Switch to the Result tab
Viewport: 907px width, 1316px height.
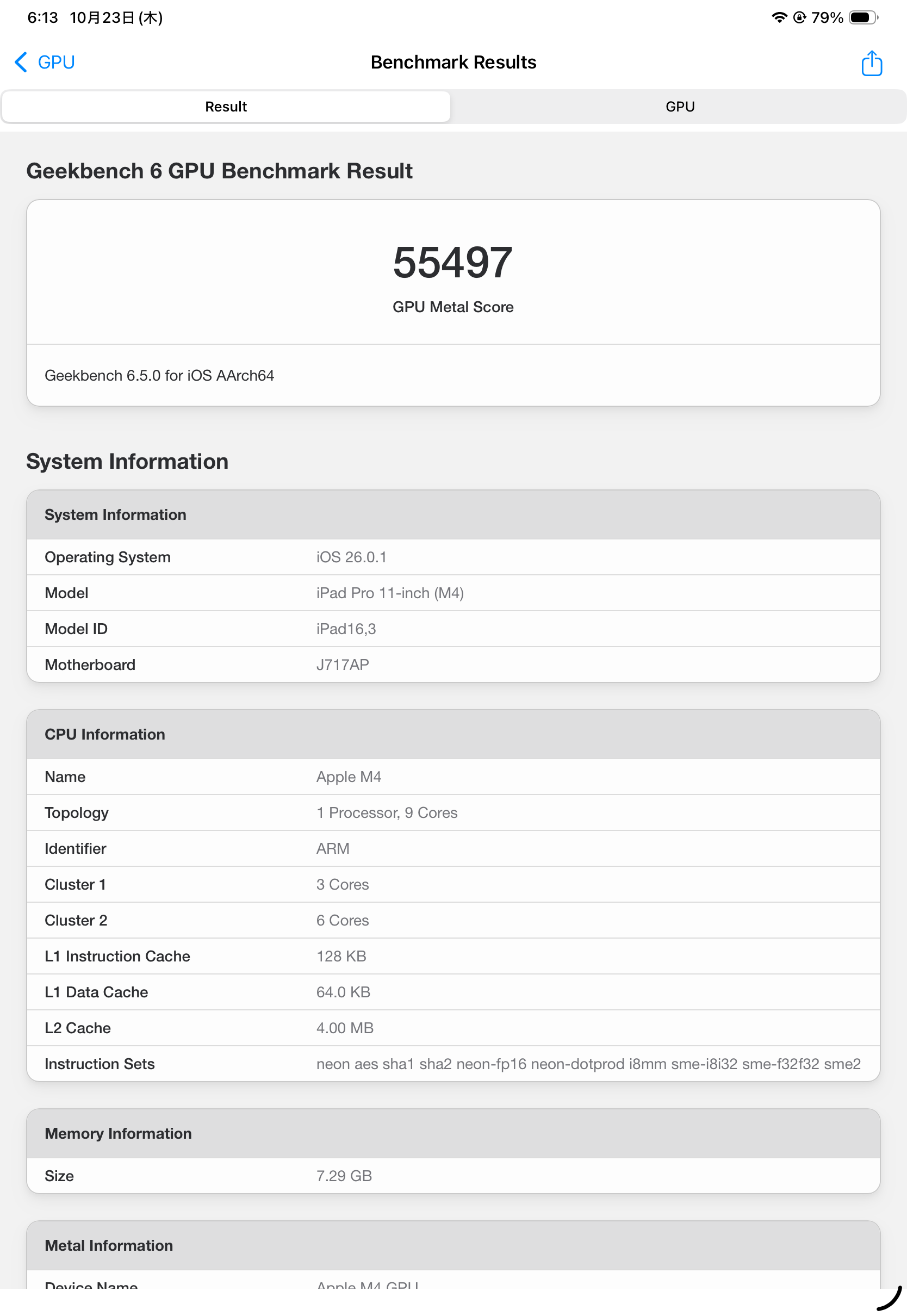pyautogui.click(x=226, y=107)
